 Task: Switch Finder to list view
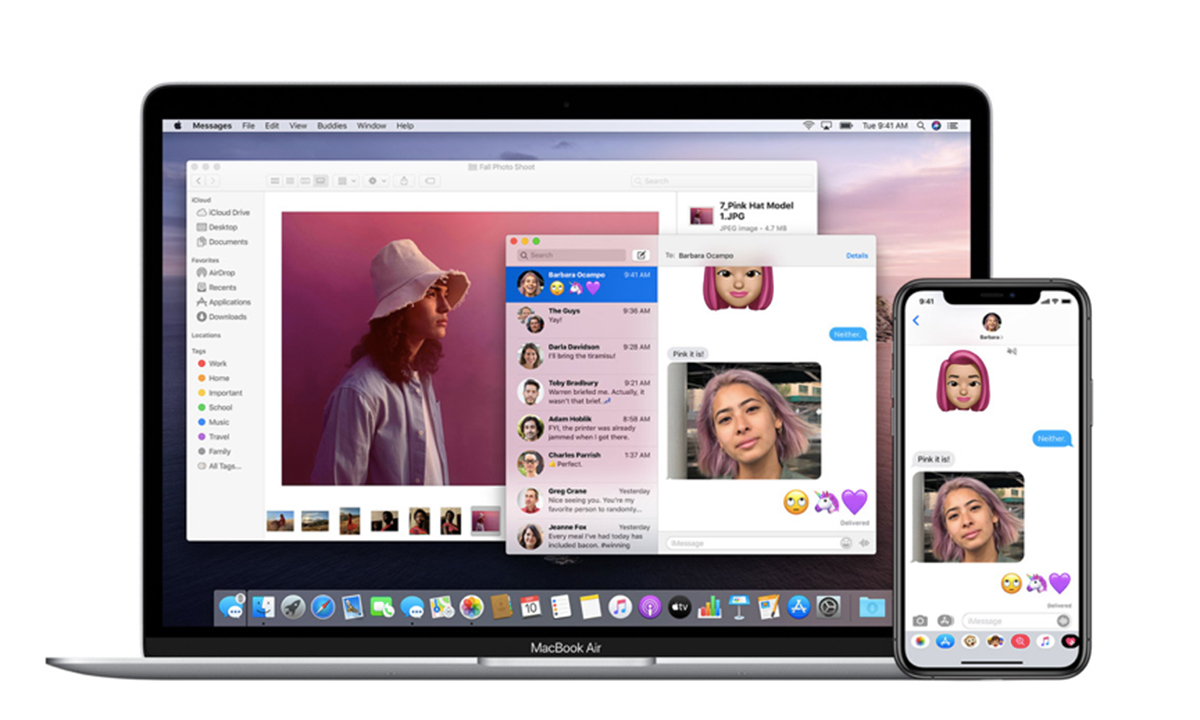(x=290, y=181)
